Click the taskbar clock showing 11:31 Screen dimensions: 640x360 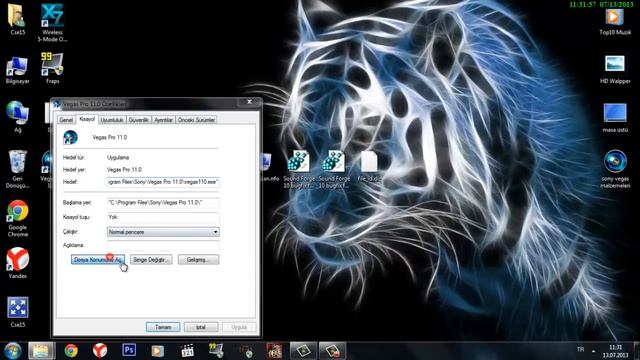click(x=615, y=351)
